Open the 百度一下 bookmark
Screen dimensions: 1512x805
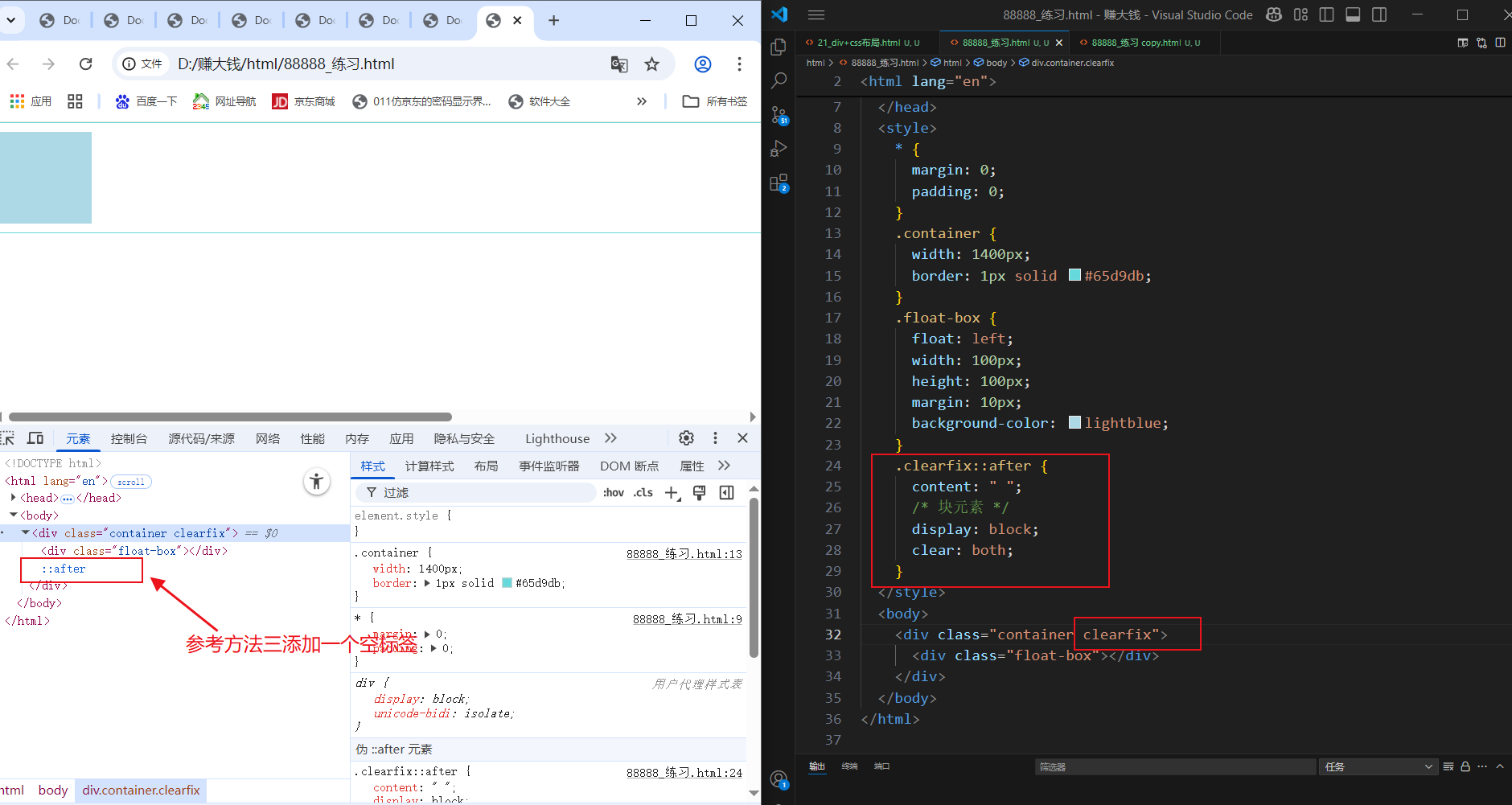(x=146, y=101)
